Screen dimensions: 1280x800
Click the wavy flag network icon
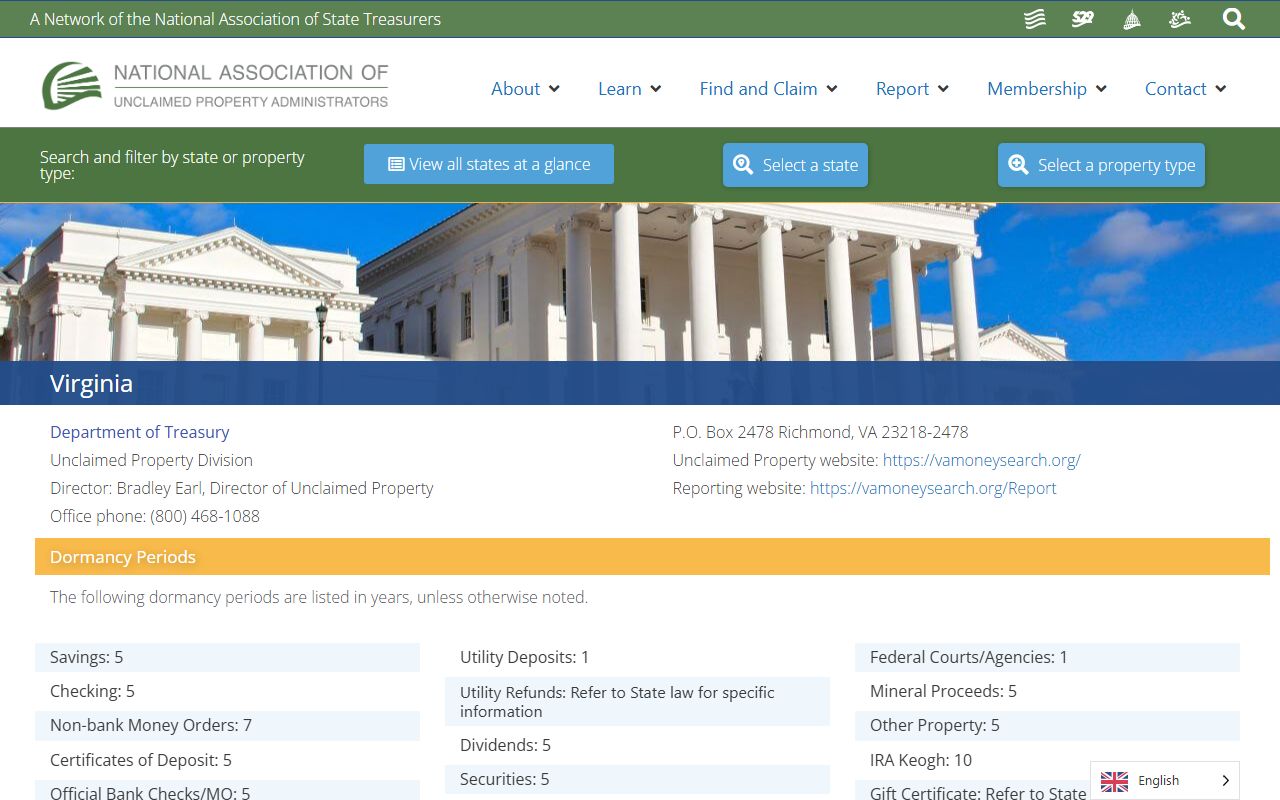coord(1035,19)
